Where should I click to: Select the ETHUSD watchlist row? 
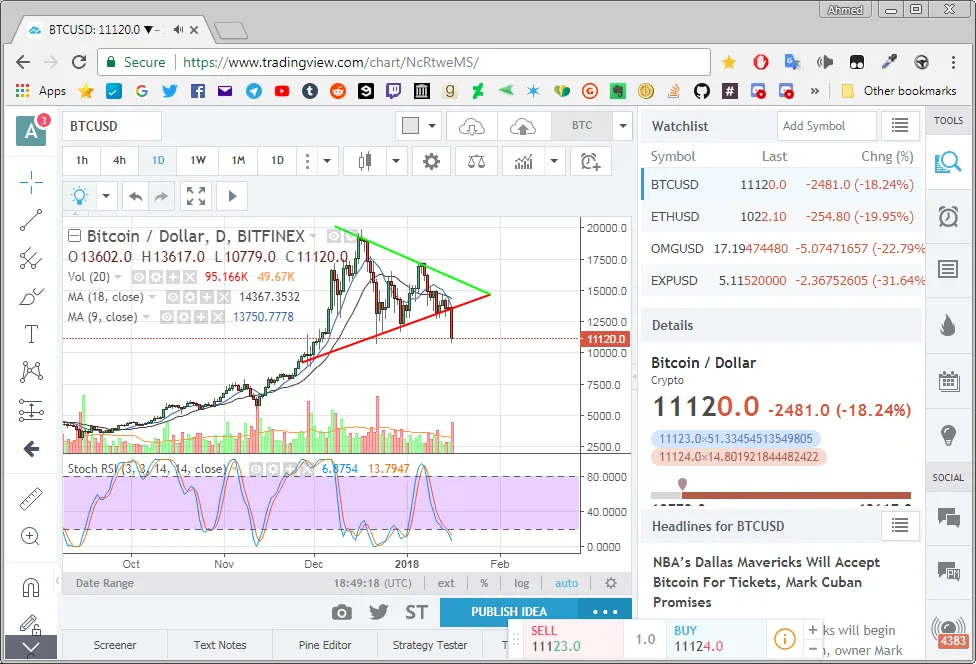point(782,217)
